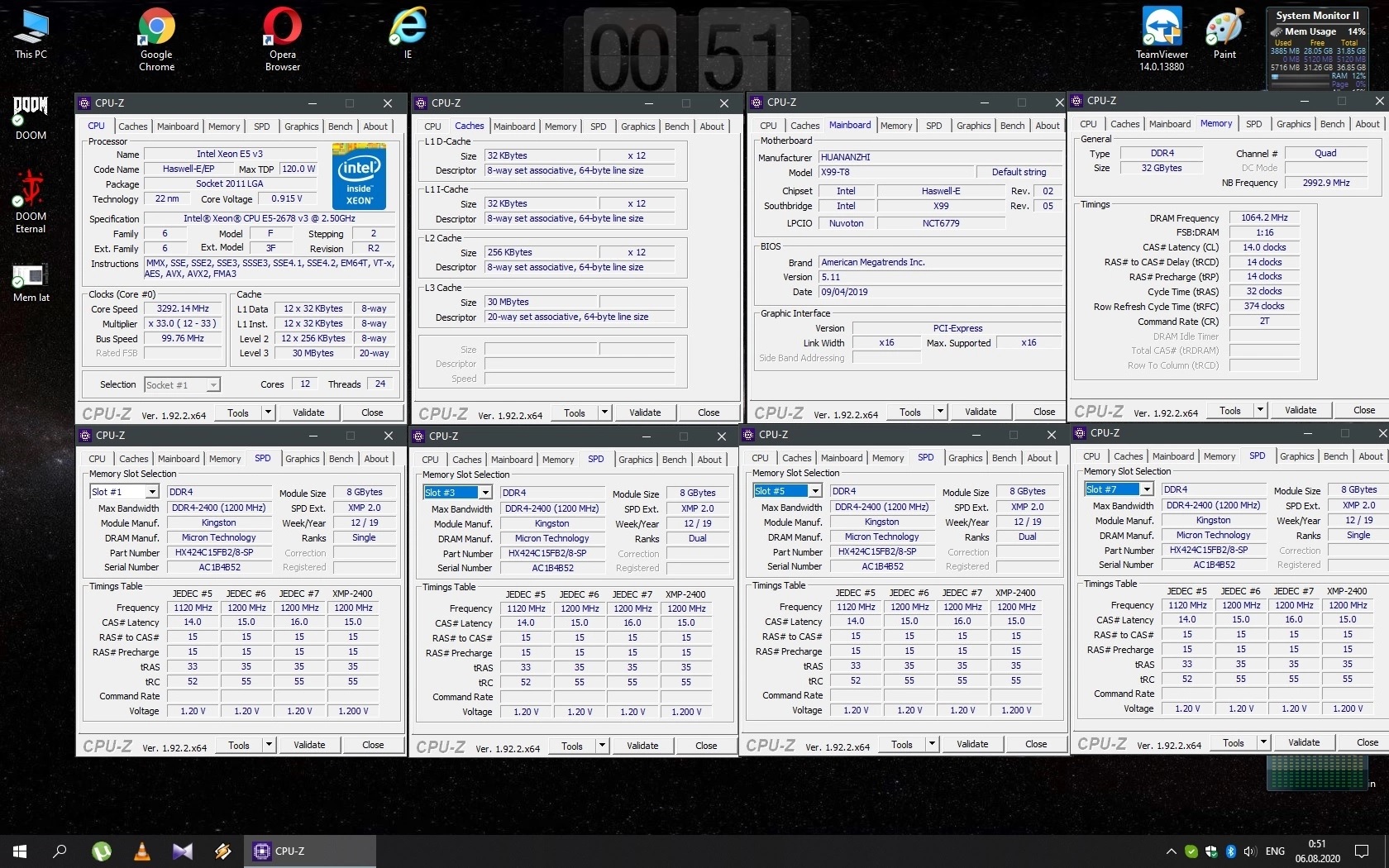Select the DOOM desktop shortcut
Screen dimensions: 1389x868
pyautogui.click(x=31, y=117)
